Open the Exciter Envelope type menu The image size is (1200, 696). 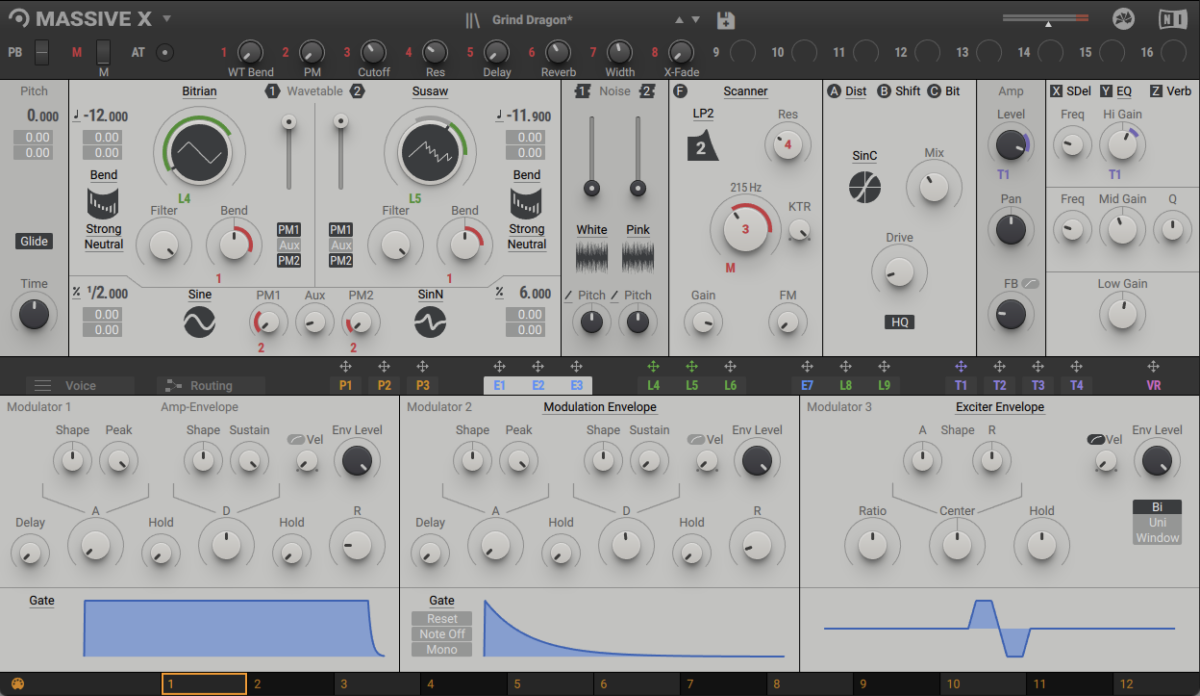coord(1000,407)
